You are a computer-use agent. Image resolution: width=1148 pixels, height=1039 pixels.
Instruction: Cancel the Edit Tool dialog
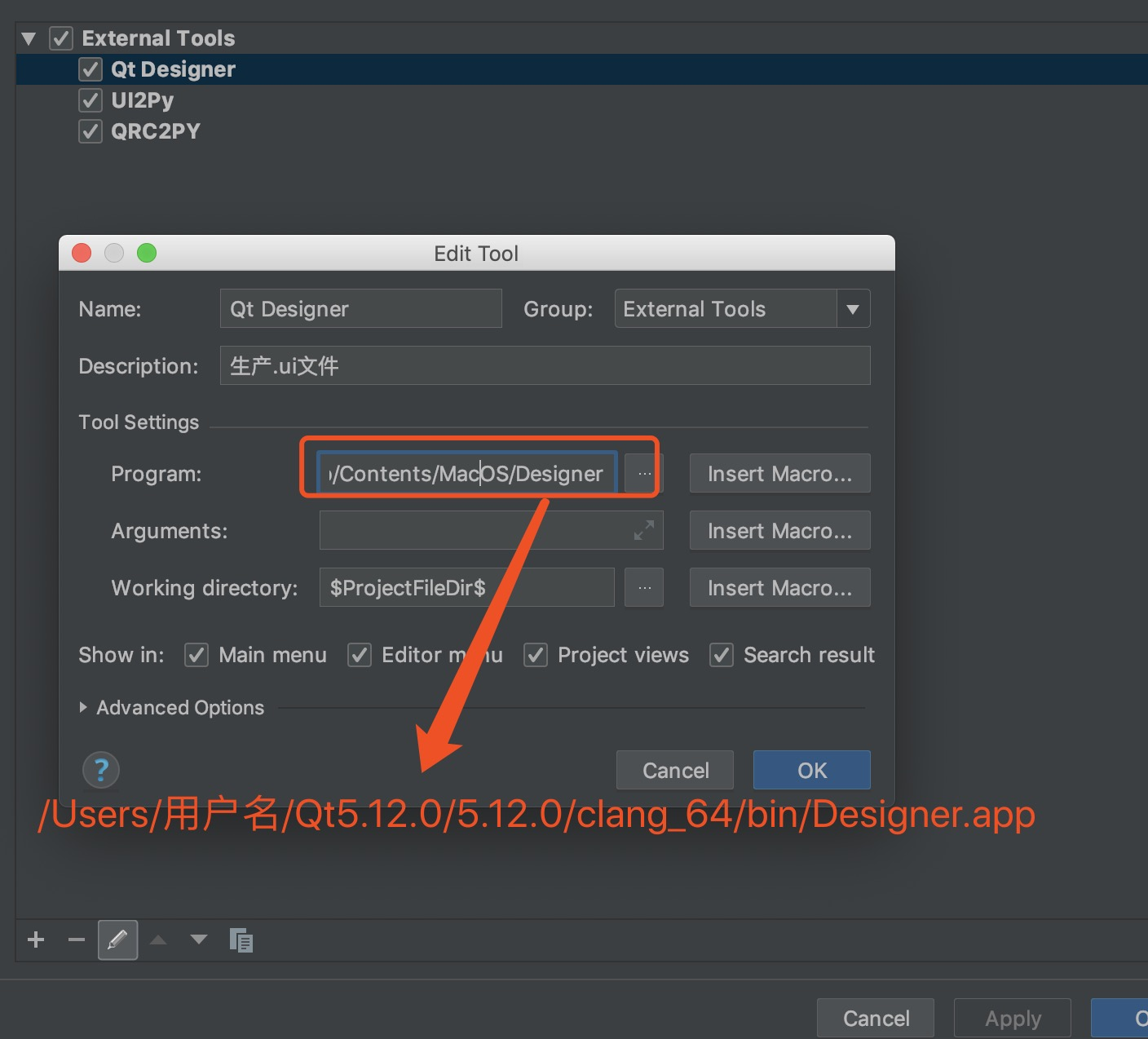pos(675,770)
